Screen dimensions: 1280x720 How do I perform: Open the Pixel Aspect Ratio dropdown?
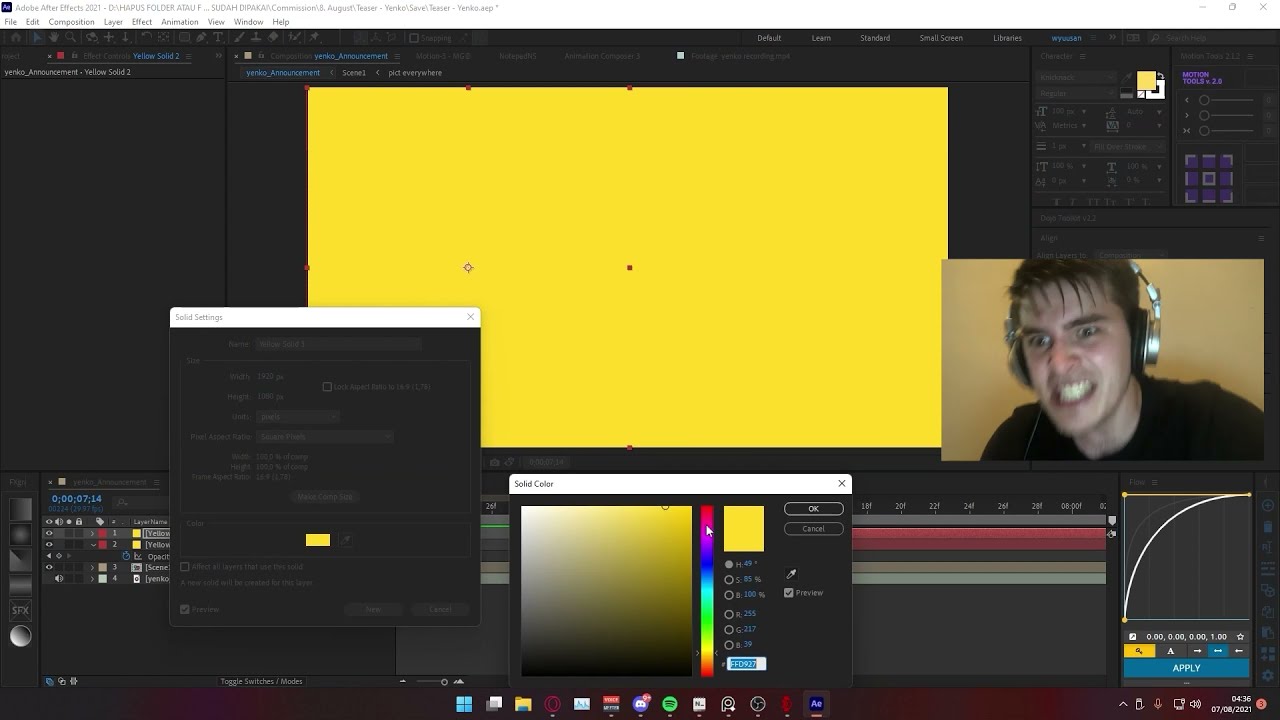point(324,436)
